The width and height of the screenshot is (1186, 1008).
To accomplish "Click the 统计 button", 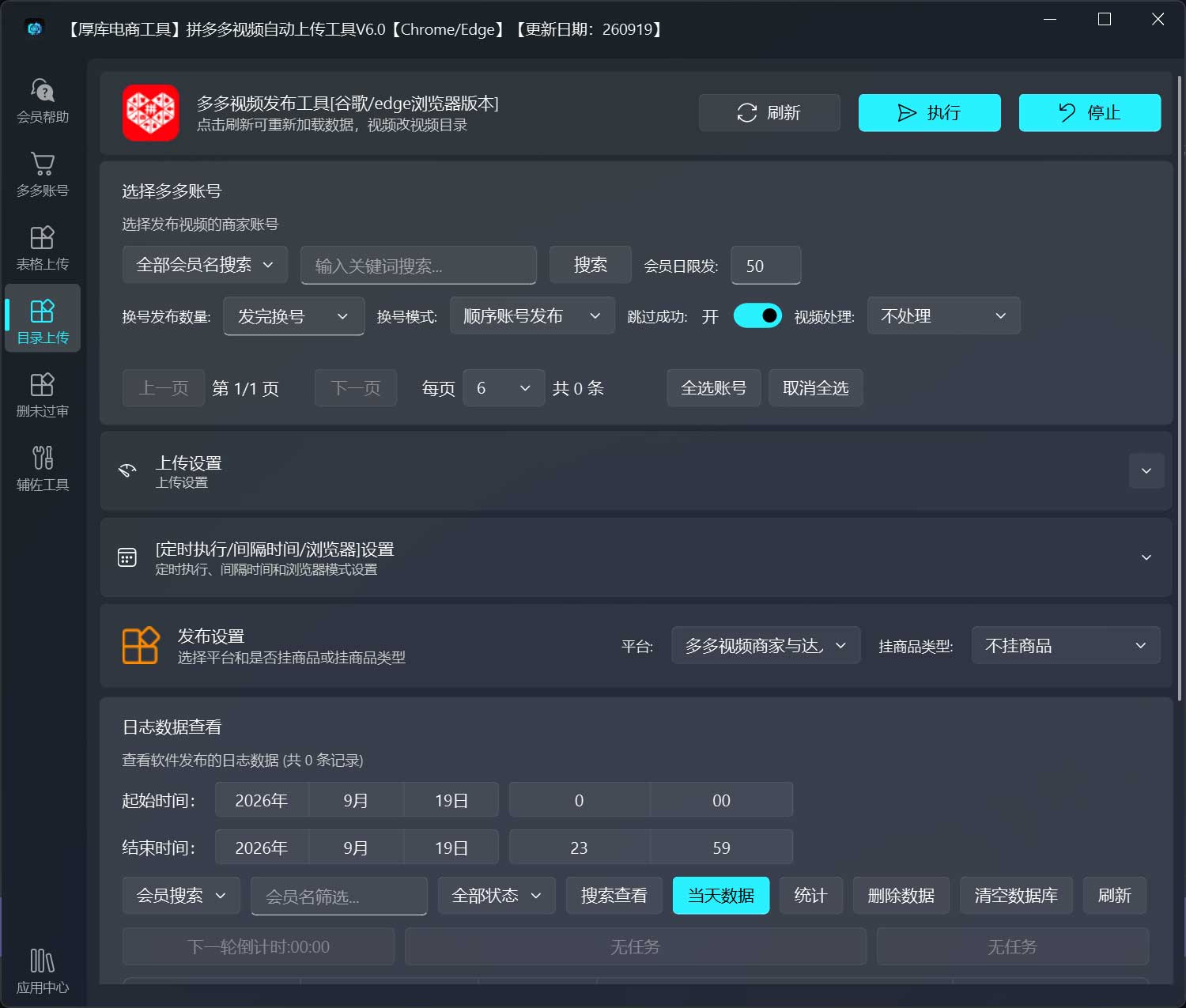I will pyautogui.click(x=811, y=896).
